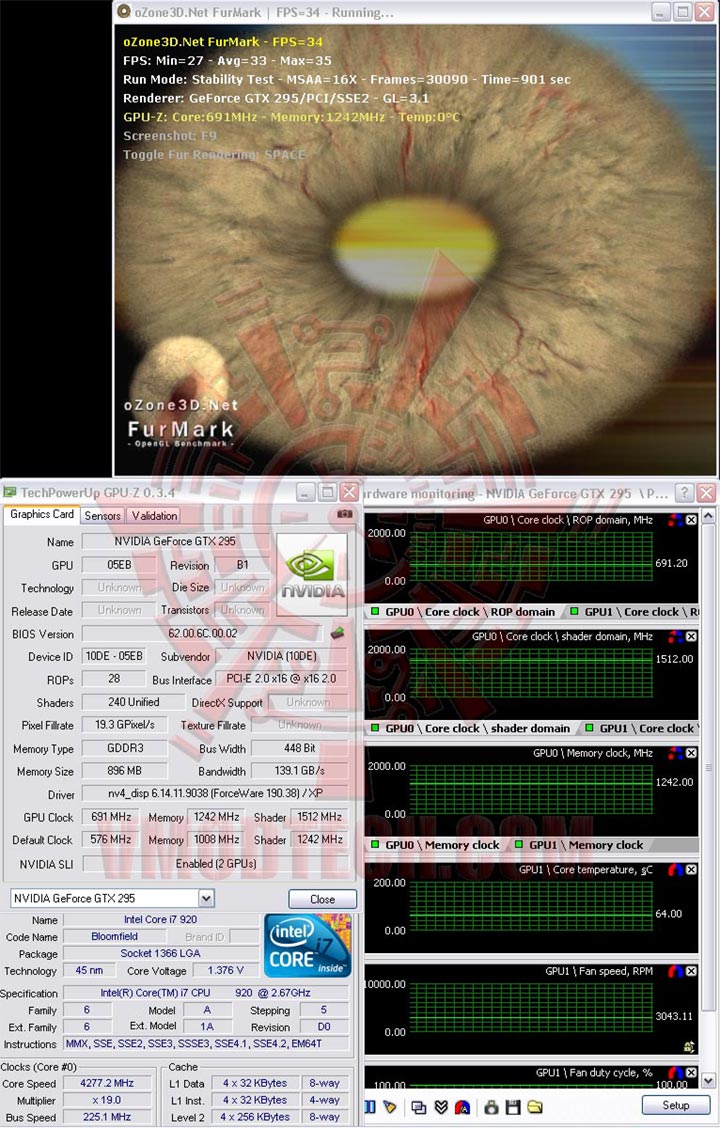Click Package Socket 1366 LGA value
Image resolution: width=720 pixels, height=1128 pixels.
point(160,954)
